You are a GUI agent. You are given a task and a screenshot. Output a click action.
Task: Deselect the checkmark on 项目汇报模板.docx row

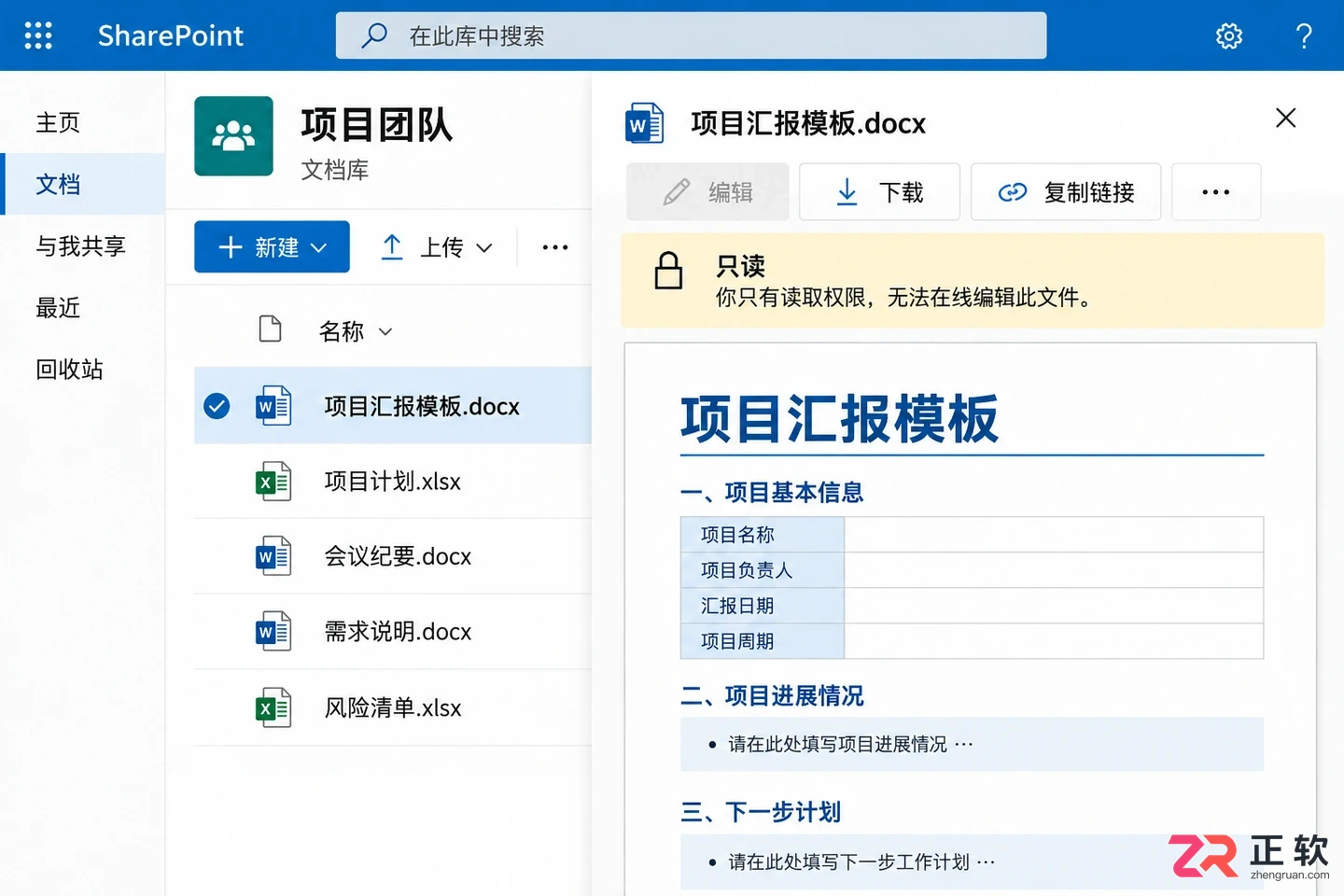pyautogui.click(x=217, y=406)
